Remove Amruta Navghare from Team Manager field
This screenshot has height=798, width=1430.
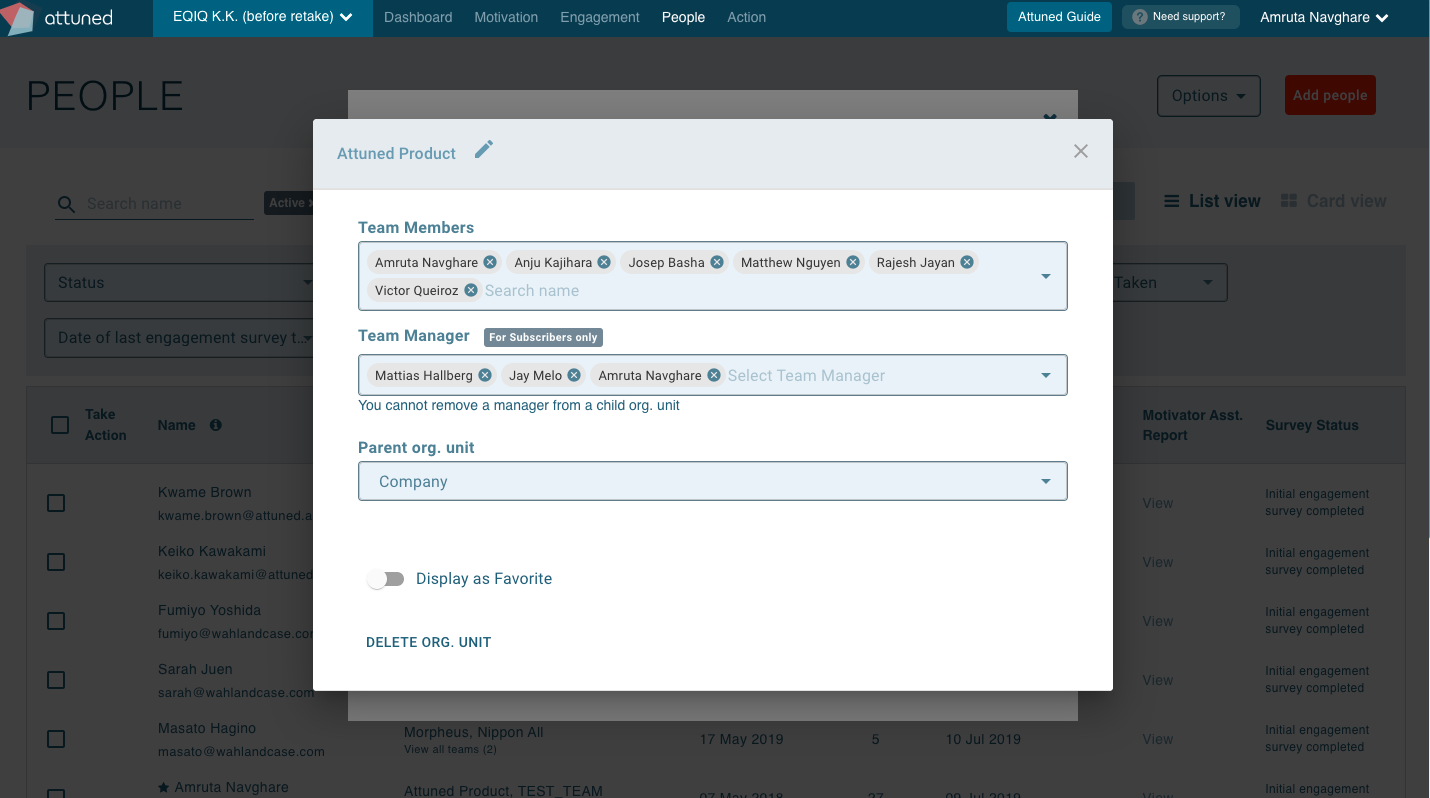click(714, 375)
